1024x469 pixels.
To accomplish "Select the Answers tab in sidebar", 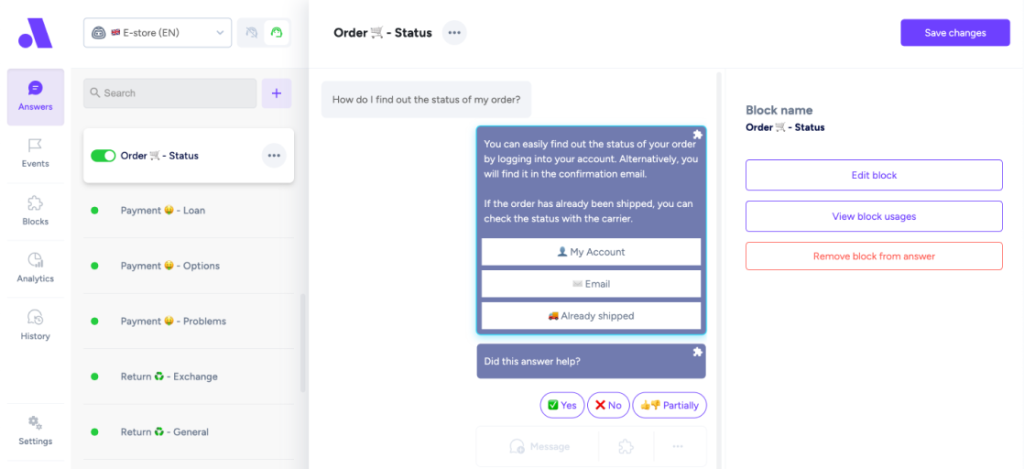I will click(35, 96).
